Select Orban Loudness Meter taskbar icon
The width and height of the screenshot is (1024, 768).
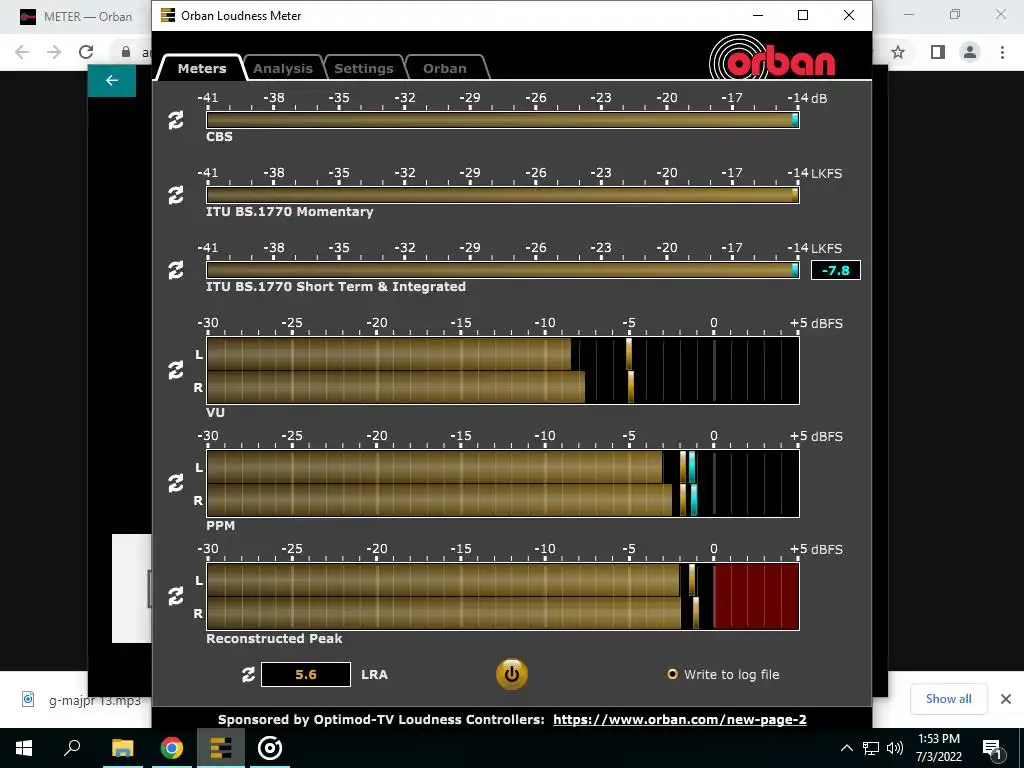[x=221, y=748]
